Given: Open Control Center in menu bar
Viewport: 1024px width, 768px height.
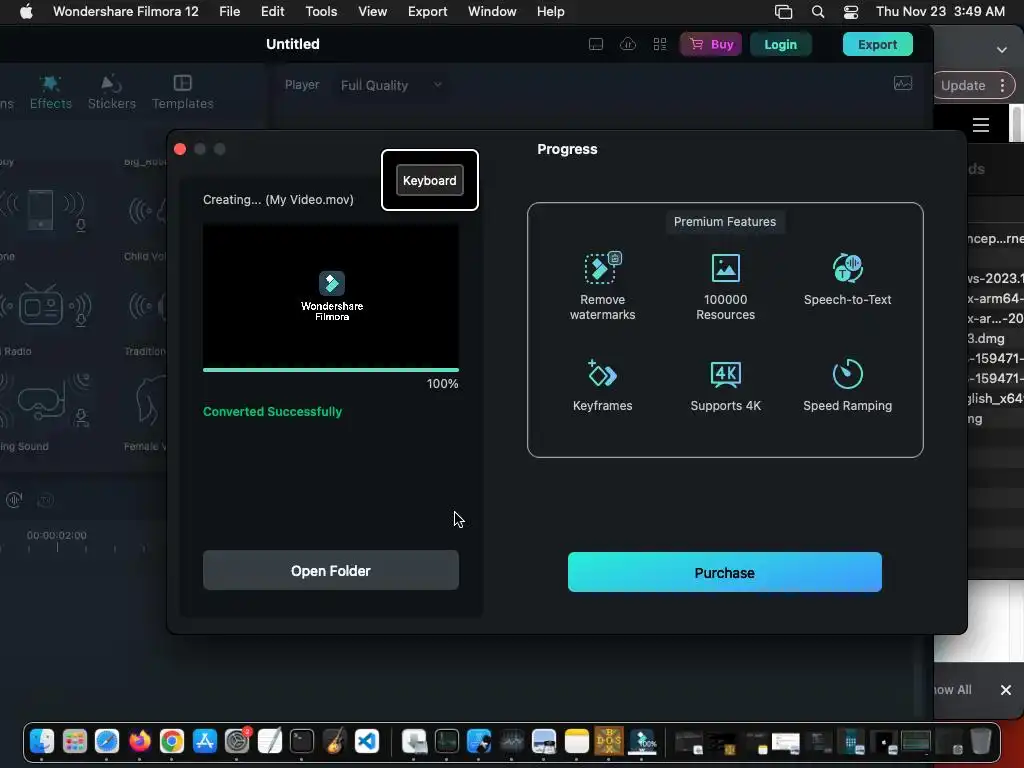Looking at the screenshot, I should [850, 11].
